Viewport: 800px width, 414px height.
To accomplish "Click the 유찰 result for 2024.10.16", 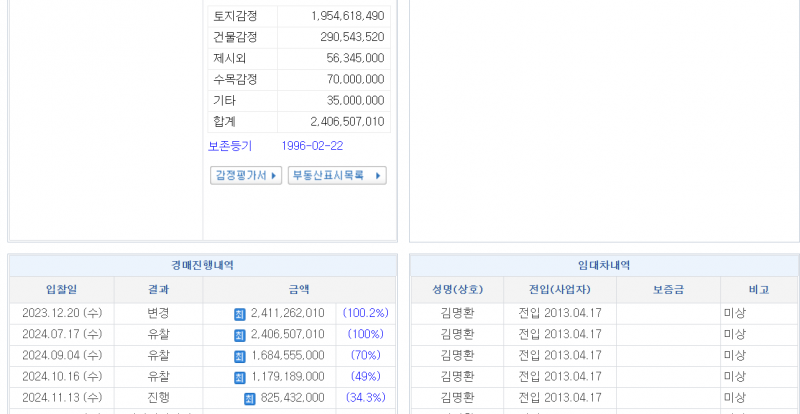I will 158,376.
